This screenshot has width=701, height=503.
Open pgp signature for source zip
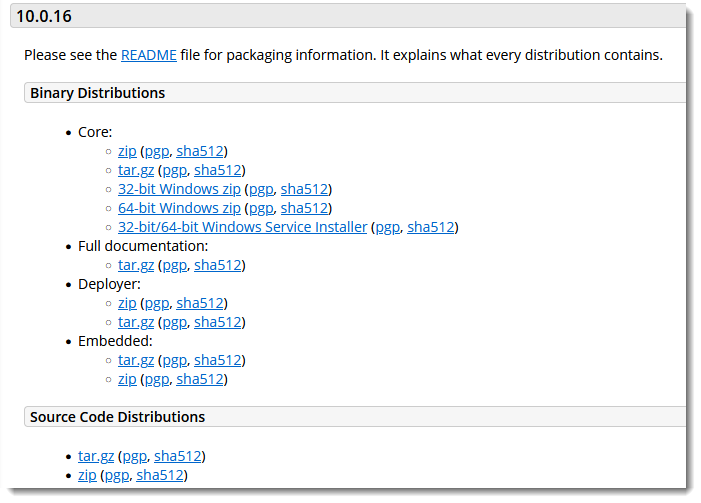(117, 476)
